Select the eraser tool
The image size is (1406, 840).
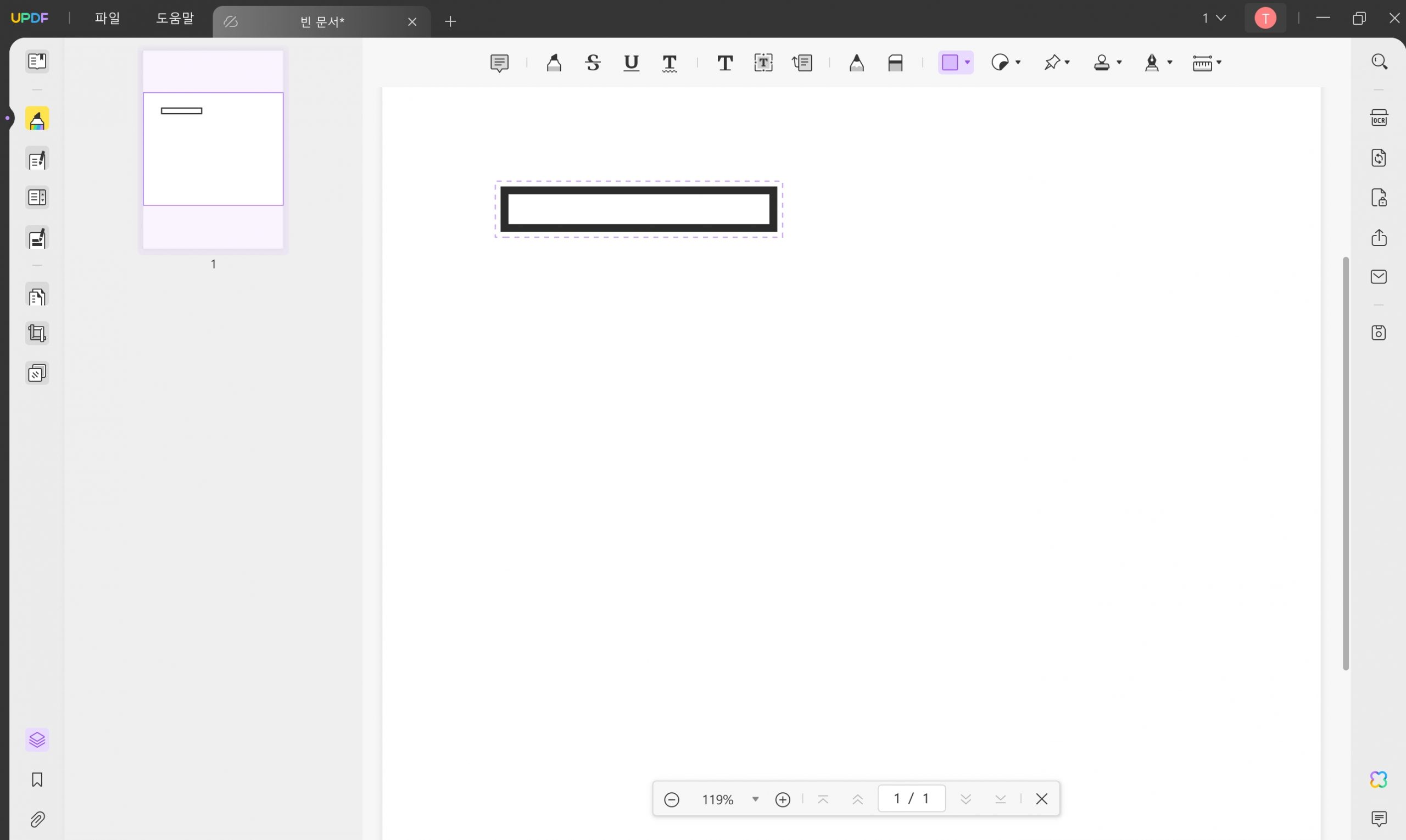coord(895,63)
